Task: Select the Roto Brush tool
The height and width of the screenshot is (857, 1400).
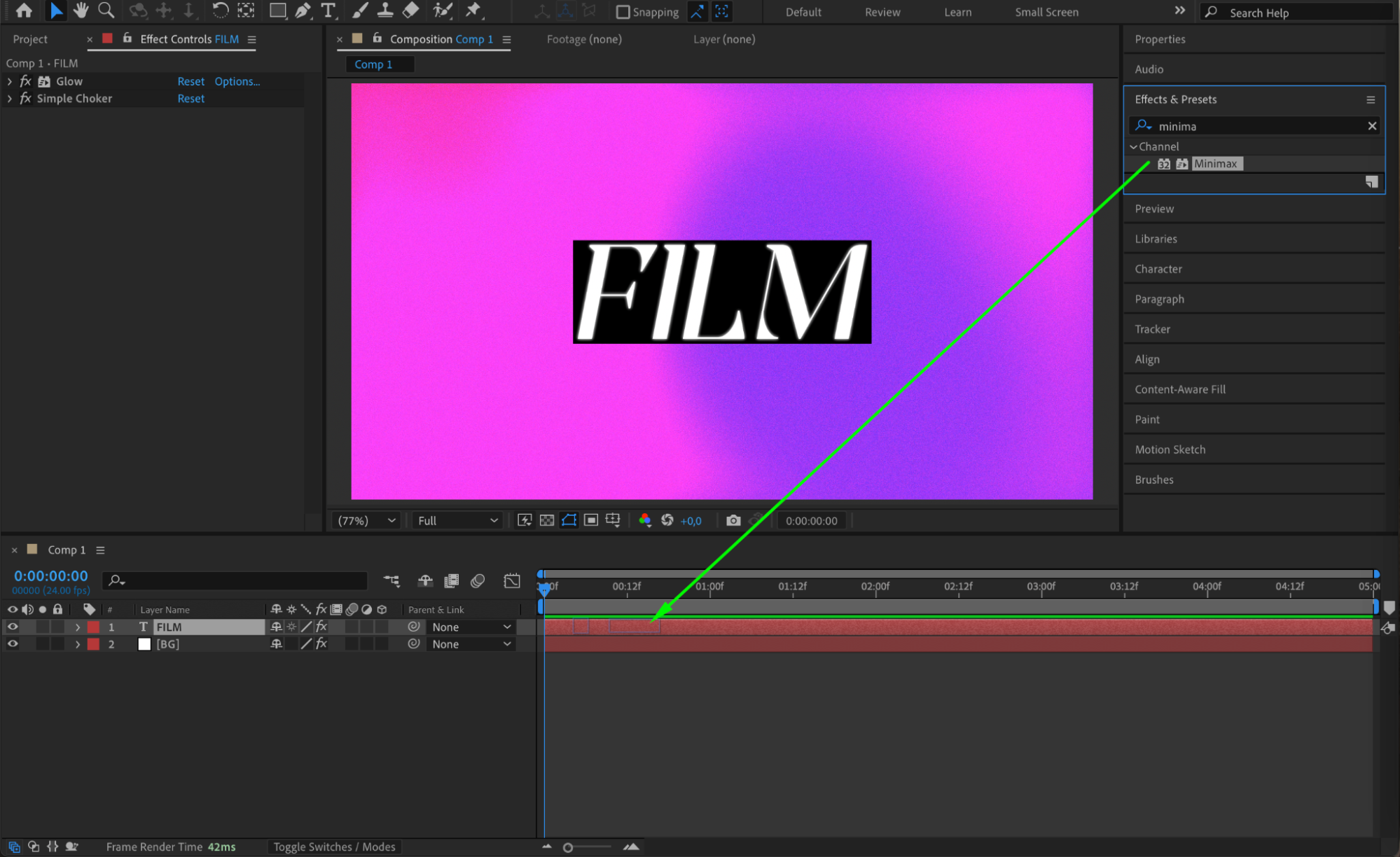Action: [x=443, y=11]
